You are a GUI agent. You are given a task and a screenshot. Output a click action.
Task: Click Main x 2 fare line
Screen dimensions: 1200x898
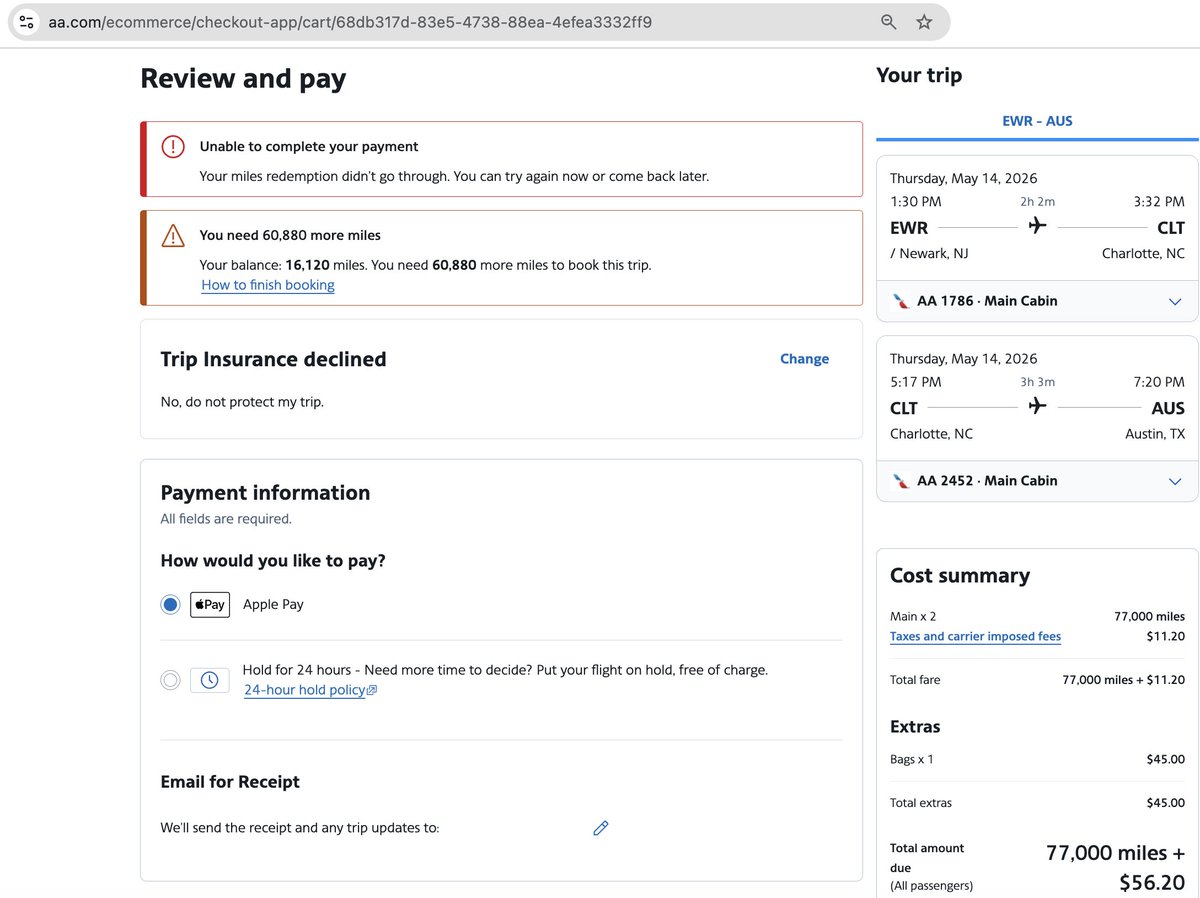tap(1037, 616)
